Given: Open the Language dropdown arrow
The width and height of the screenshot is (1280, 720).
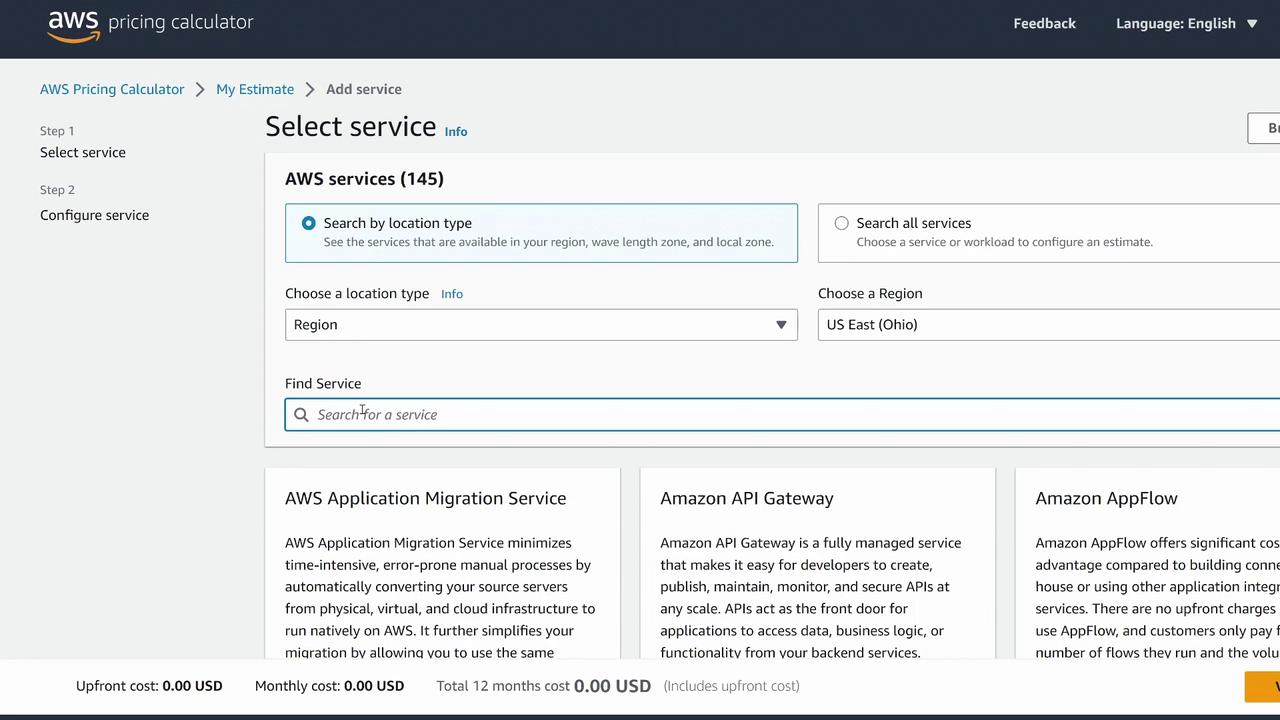Looking at the screenshot, I should 1252,24.
